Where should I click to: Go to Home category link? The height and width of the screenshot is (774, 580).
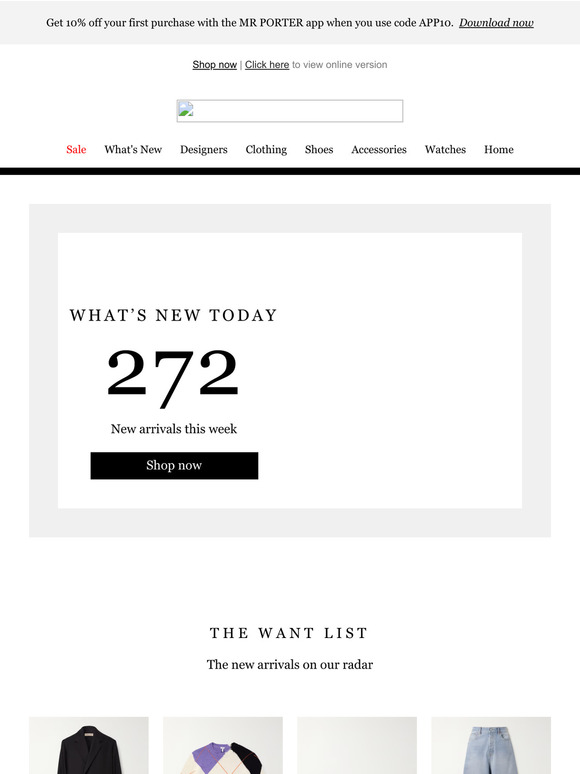tap(499, 150)
